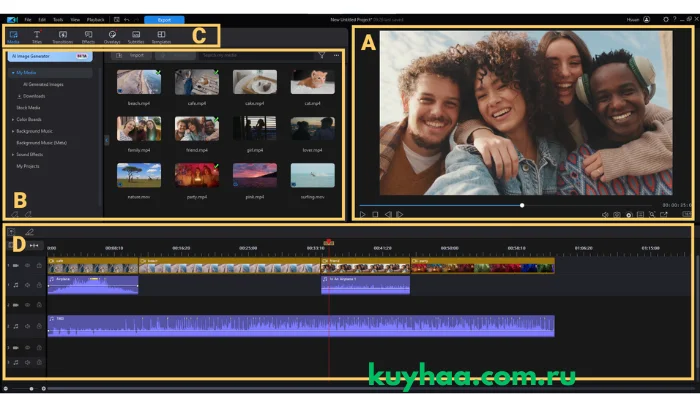This screenshot has height=394, width=700.
Task: Open the Playback menu
Action: point(96,20)
